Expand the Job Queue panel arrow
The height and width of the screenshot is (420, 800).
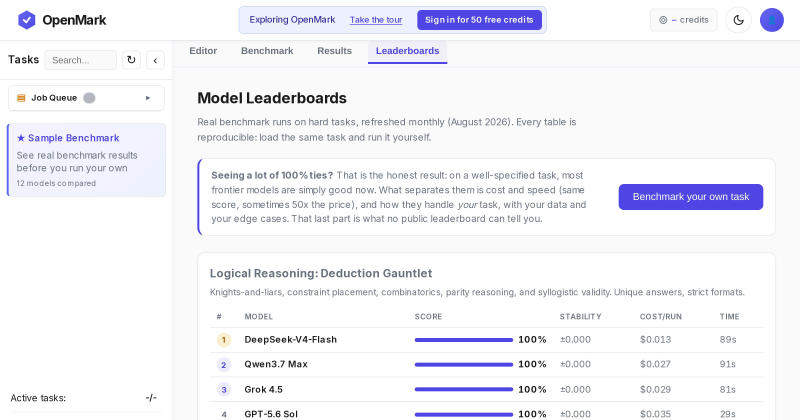(148, 98)
